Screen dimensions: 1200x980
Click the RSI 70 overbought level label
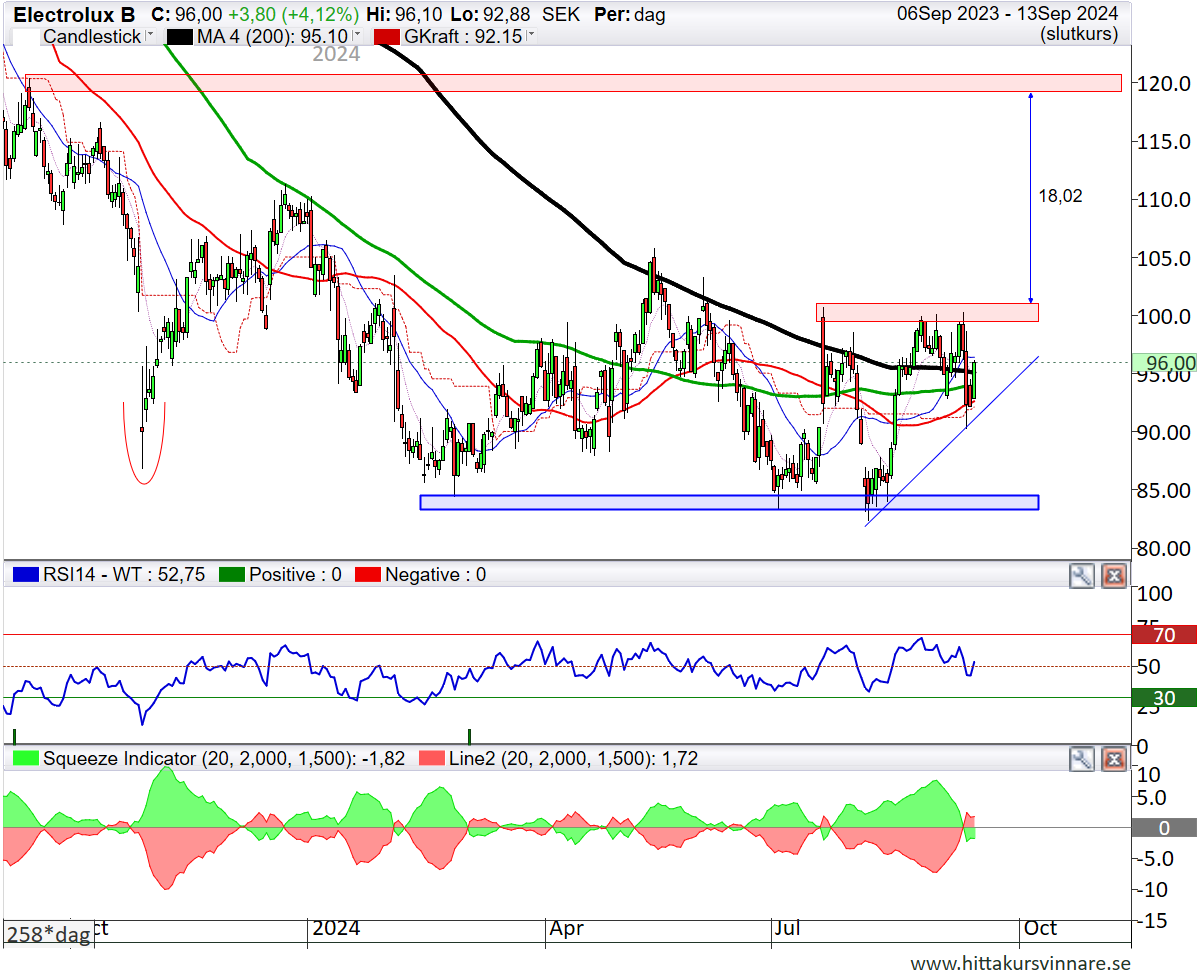click(1163, 634)
